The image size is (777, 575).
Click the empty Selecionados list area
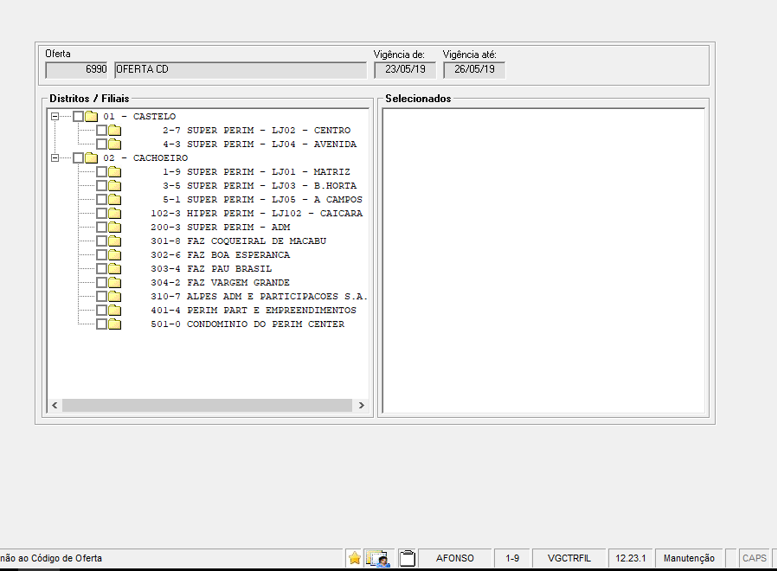tap(544, 261)
